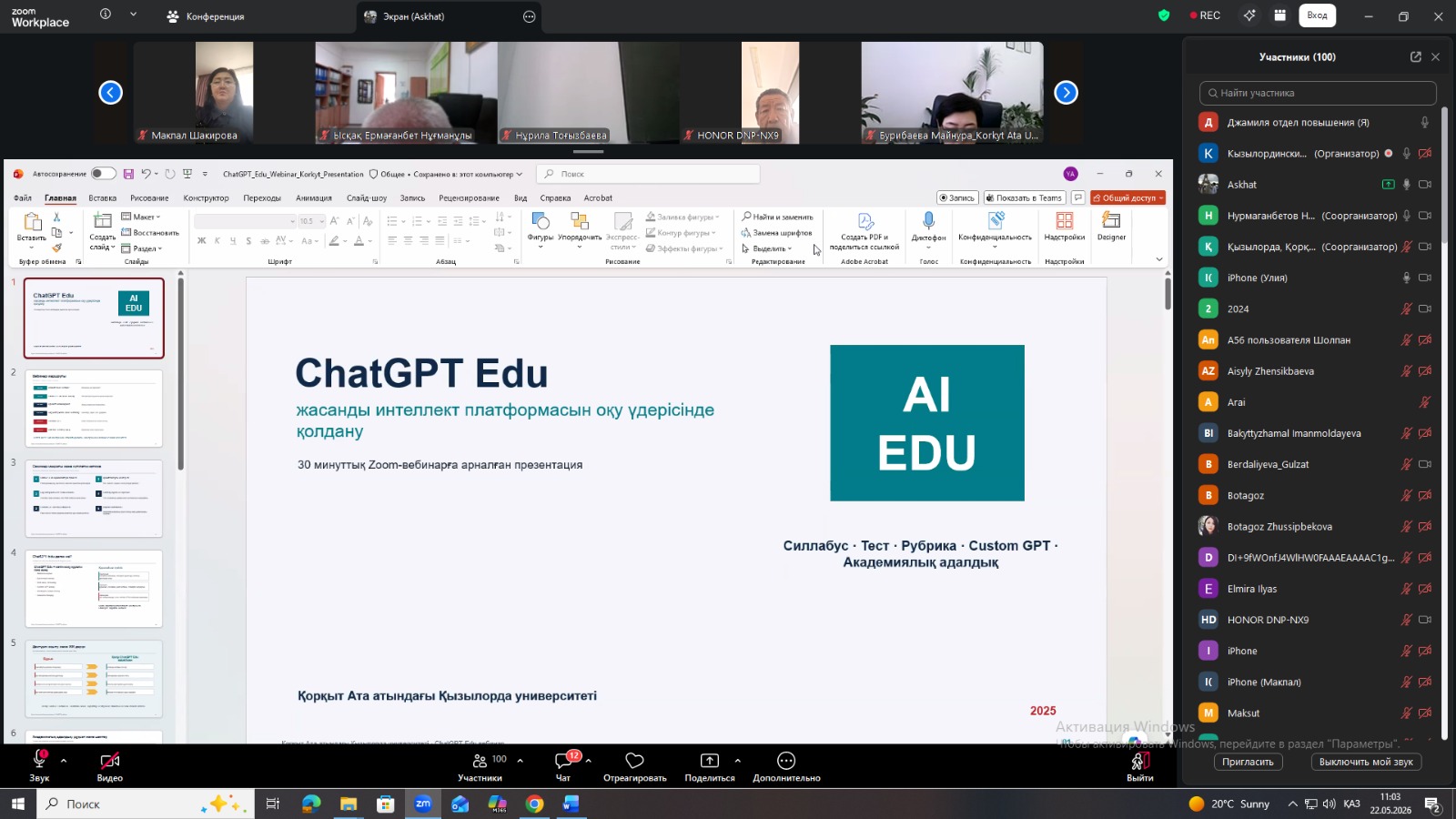Click the Format Painter brush icon
Viewport: 1456px width, 819px height.
point(56,248)
